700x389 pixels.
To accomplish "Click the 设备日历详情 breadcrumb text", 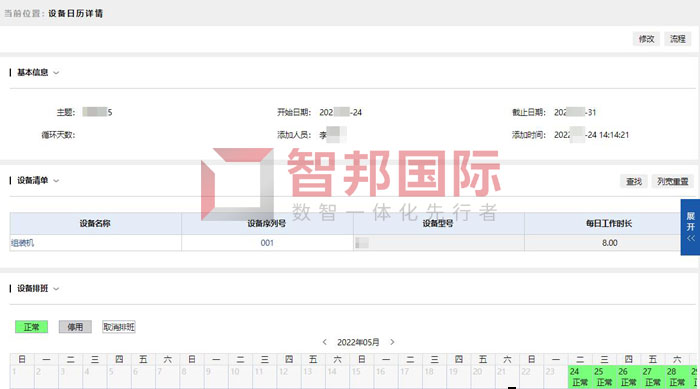I will pos(75,13).
